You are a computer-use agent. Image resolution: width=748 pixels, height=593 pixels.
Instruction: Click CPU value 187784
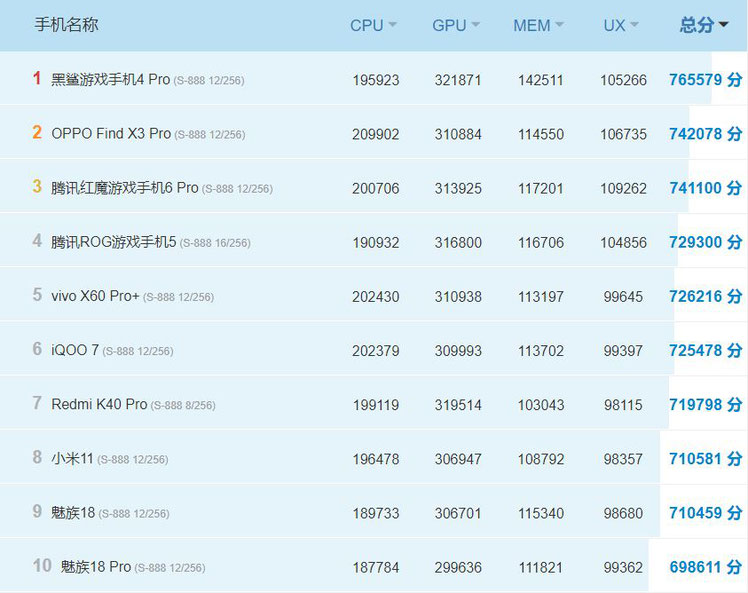click(376, 567)
